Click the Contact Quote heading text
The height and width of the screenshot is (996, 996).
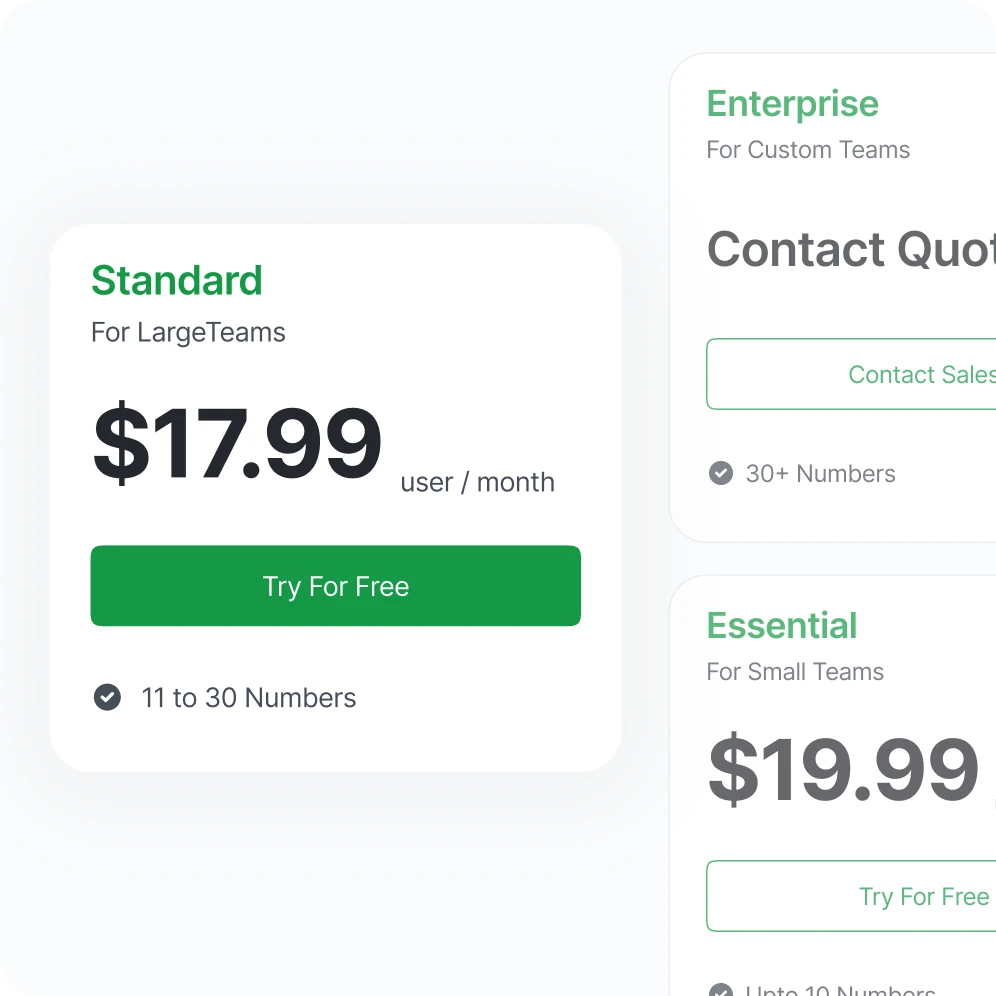(850, 250)
